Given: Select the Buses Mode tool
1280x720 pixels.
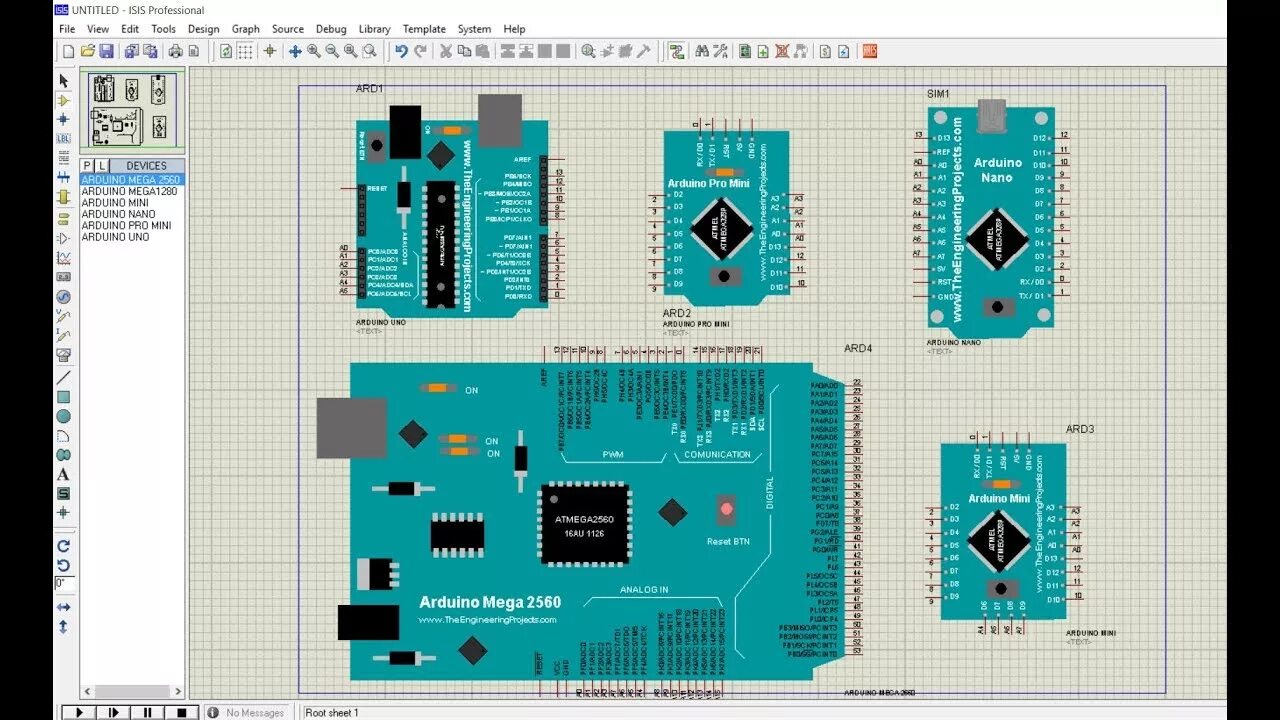Looking at the screenshot, I should [x=64, y=177].
